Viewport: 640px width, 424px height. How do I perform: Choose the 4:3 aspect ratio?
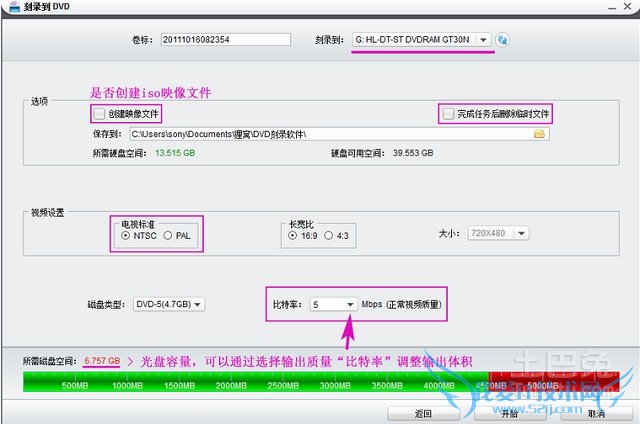329,235
